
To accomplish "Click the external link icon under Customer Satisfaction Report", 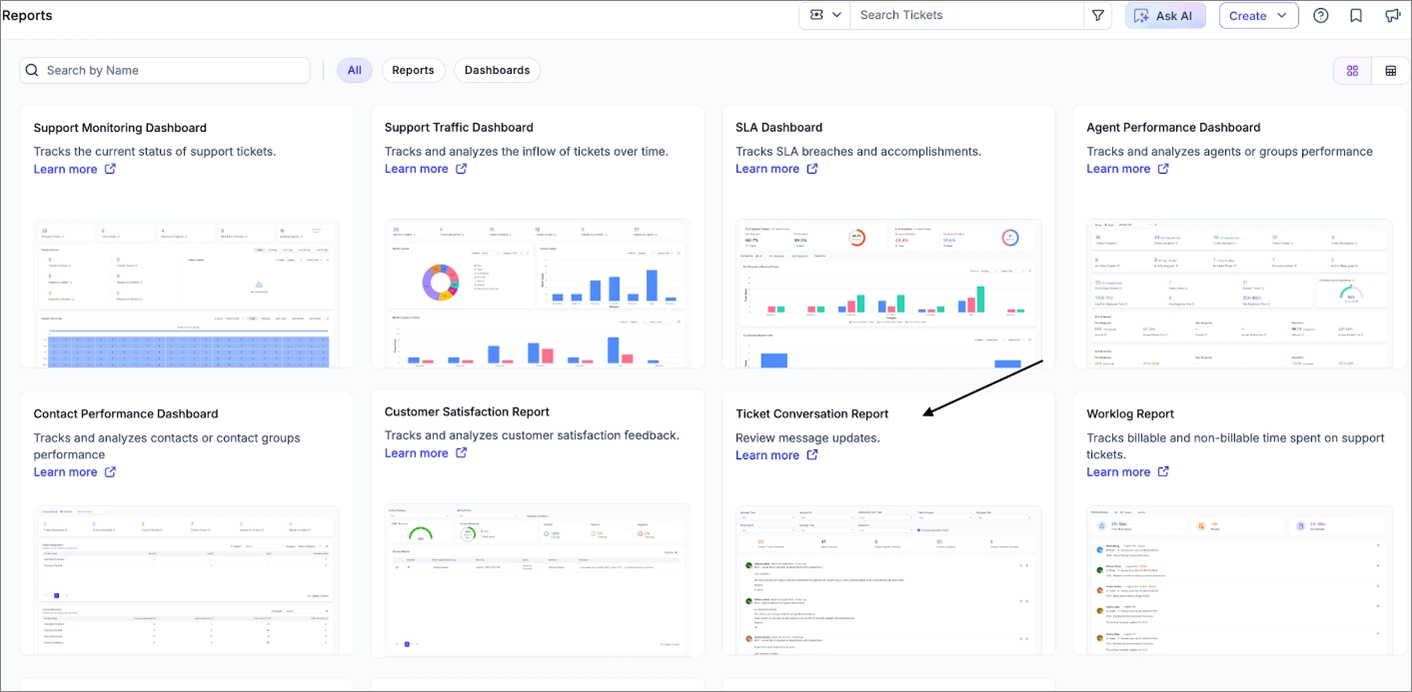I will pyautogui.click(x=461, y=453).
